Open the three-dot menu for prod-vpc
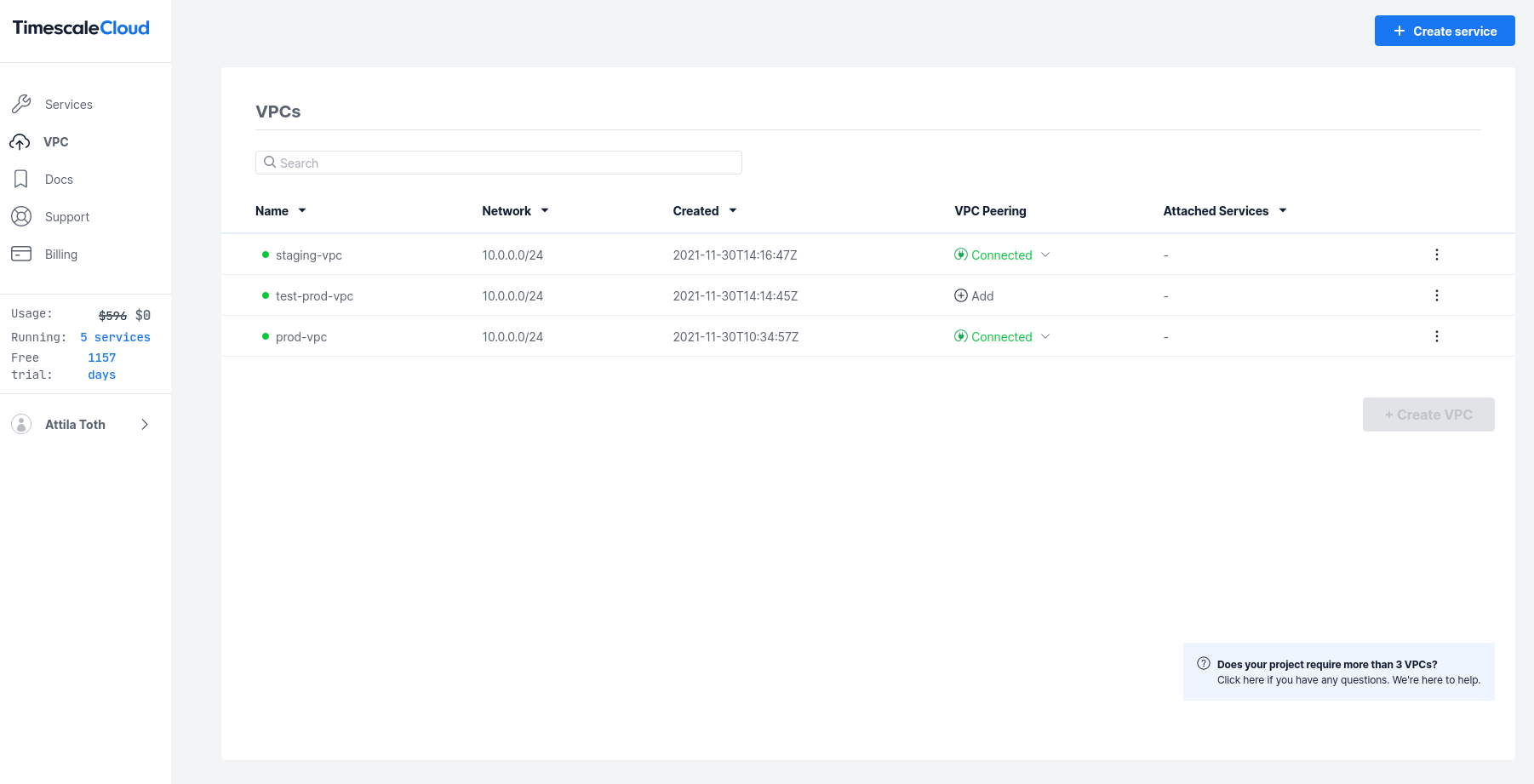This screenshot has width=1534, height=784. coord(1436,336)
